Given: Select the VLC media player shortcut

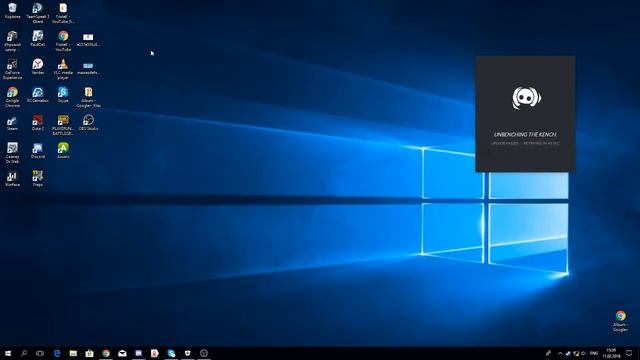Looking at the screenshot, I should pyautogui.click(x=63, y=69).
